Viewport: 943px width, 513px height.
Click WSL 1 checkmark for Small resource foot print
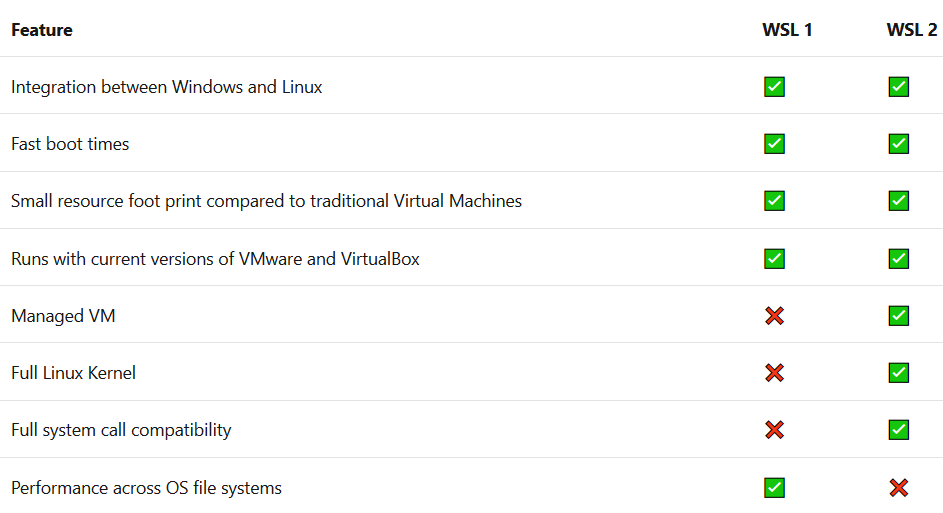coord(774,201)
